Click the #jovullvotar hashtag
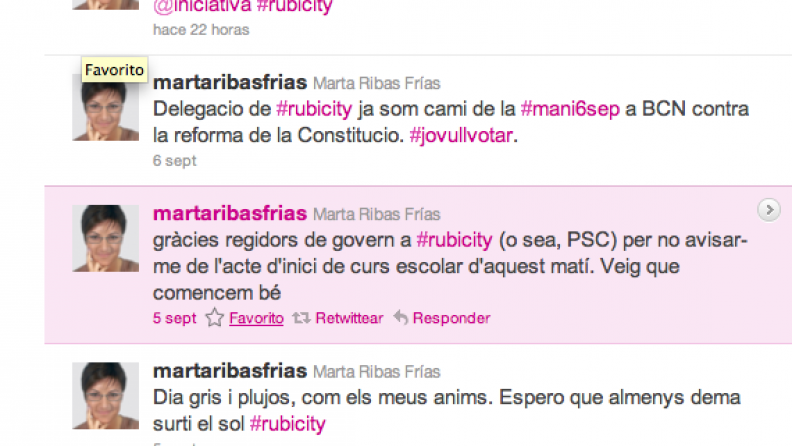Viewport: 792px width, 446px height. pos(461,135)
